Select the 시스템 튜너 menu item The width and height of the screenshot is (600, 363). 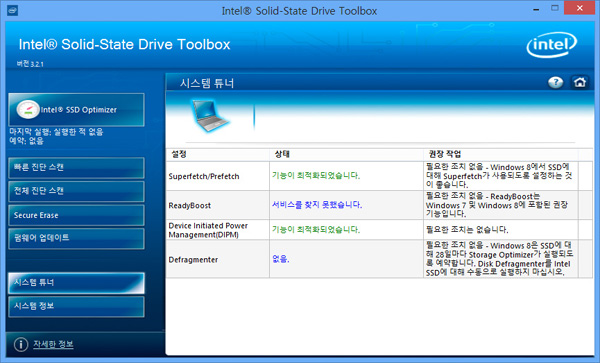coord(77,283)
